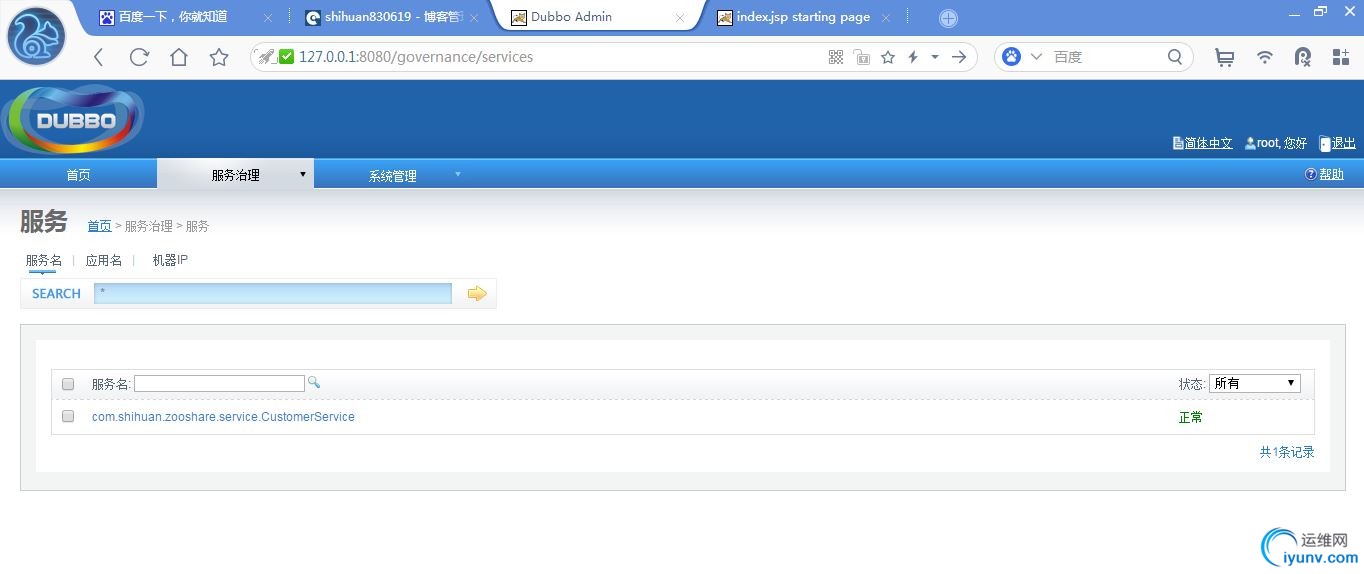Open a new tab with plus icon
1364x574 pixels.
[948, 18]
